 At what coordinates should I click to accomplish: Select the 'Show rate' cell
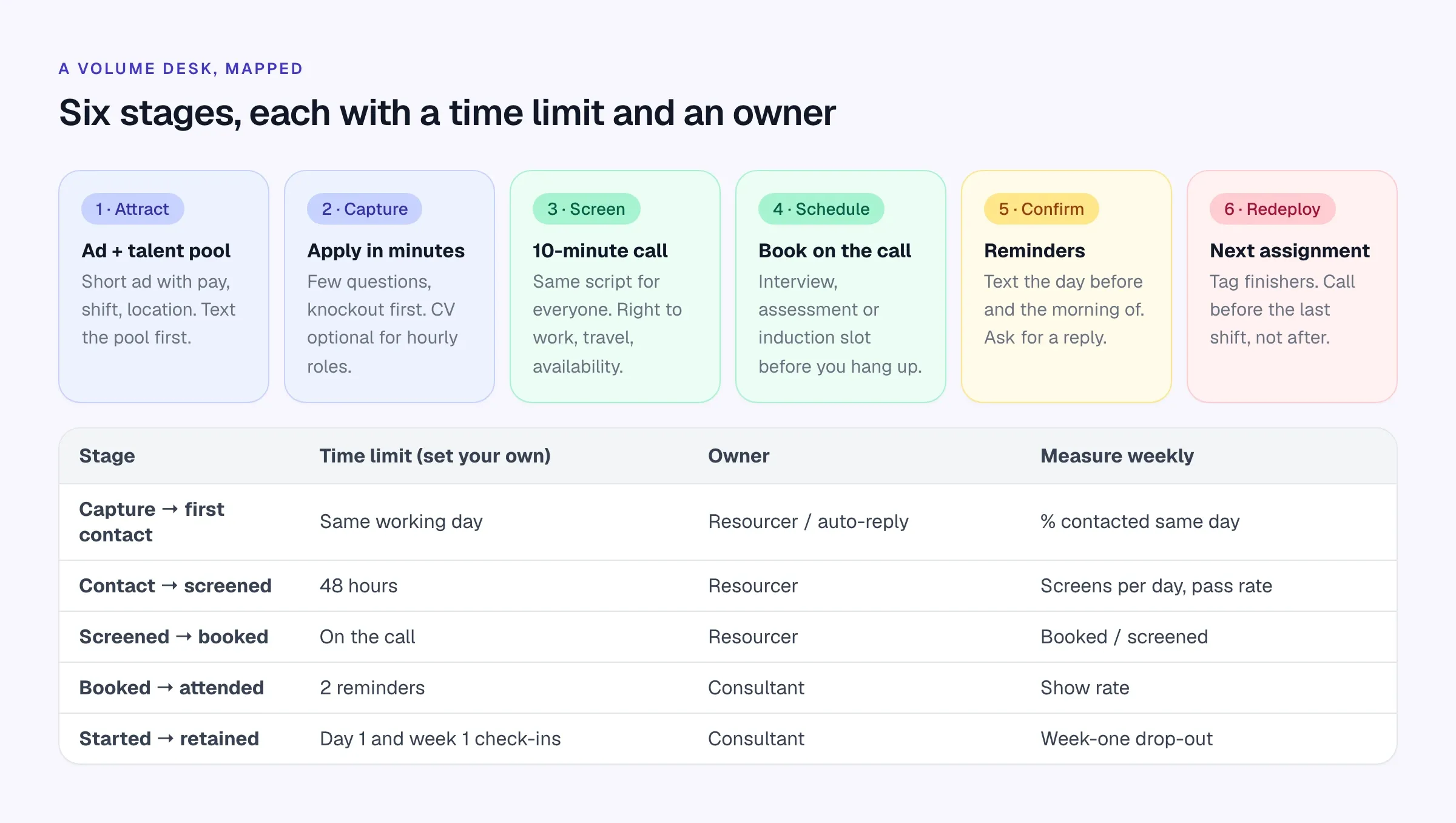click(x=1085, y=688)
